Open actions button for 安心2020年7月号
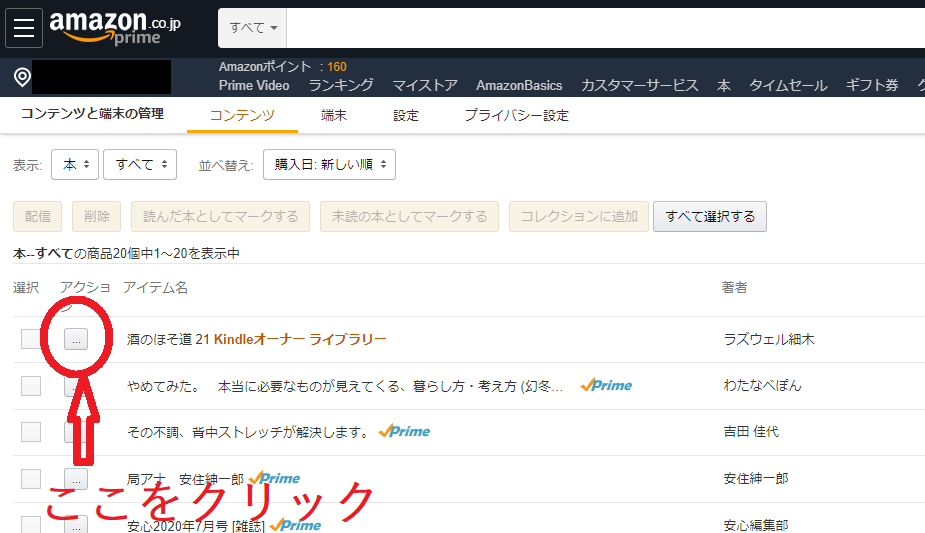Screen dimensions: 925x533 76,525
